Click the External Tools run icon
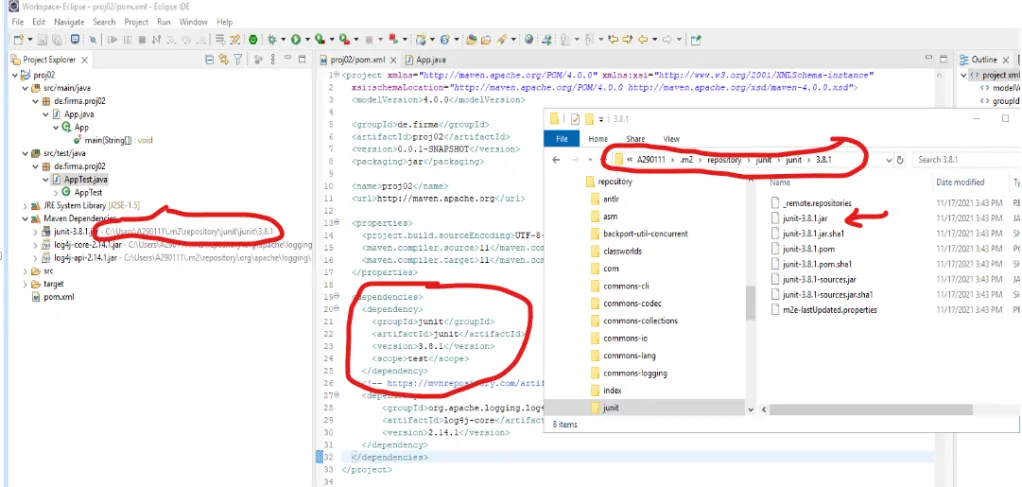This screenshot has height=487, width=1022. (x=343, y=39)
